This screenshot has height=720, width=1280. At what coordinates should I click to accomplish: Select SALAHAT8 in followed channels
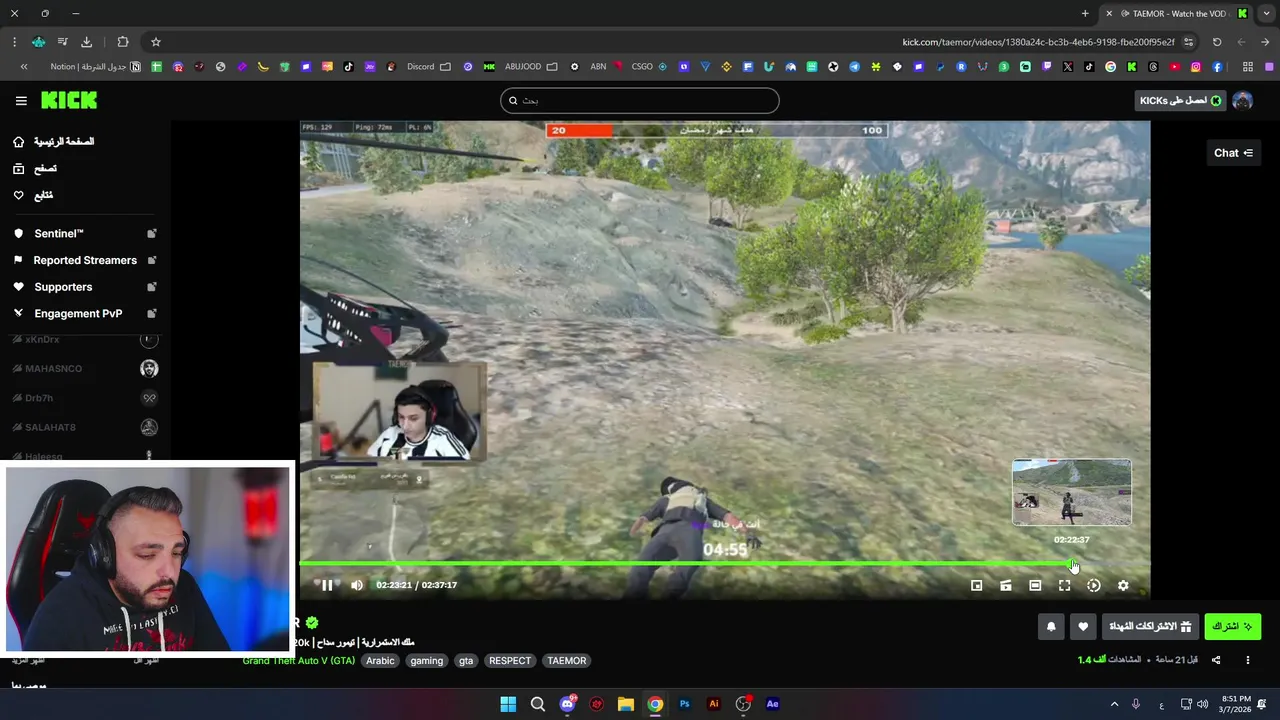[85, 427]
